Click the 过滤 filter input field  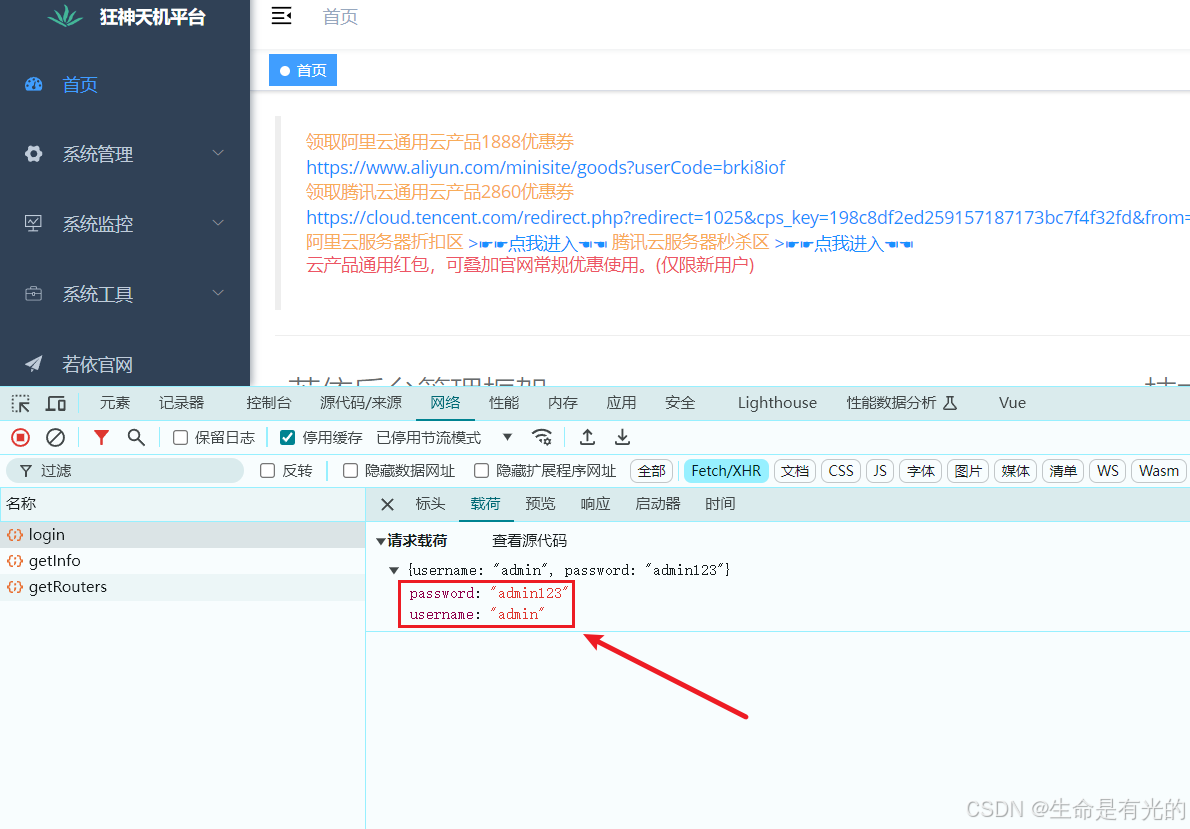125,471
